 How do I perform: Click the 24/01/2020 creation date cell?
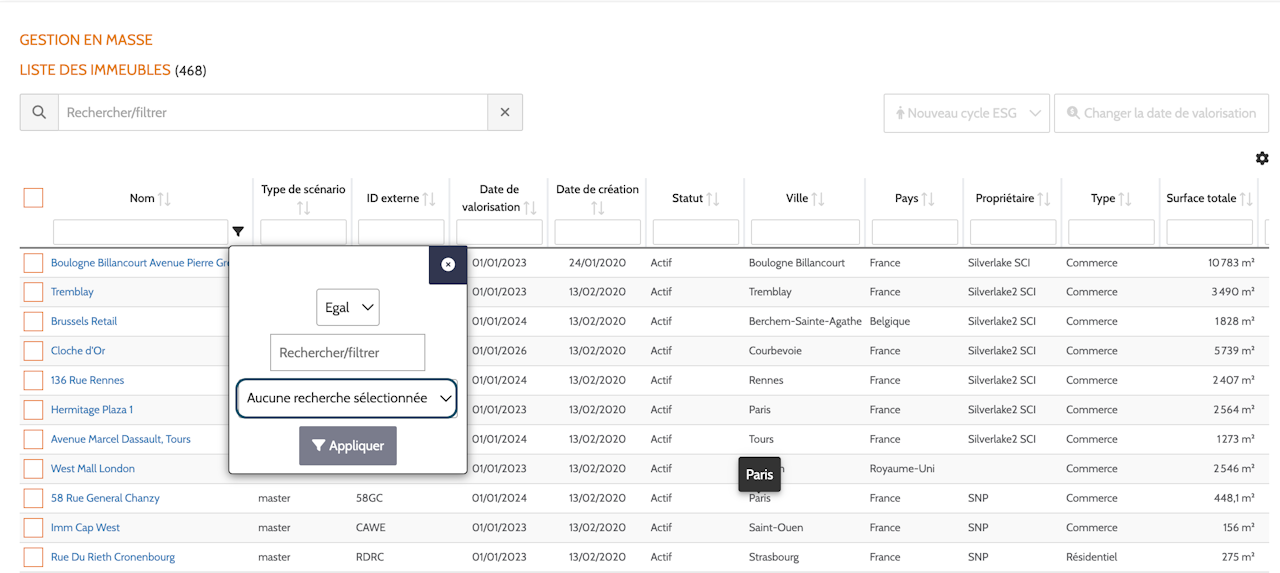597,263
